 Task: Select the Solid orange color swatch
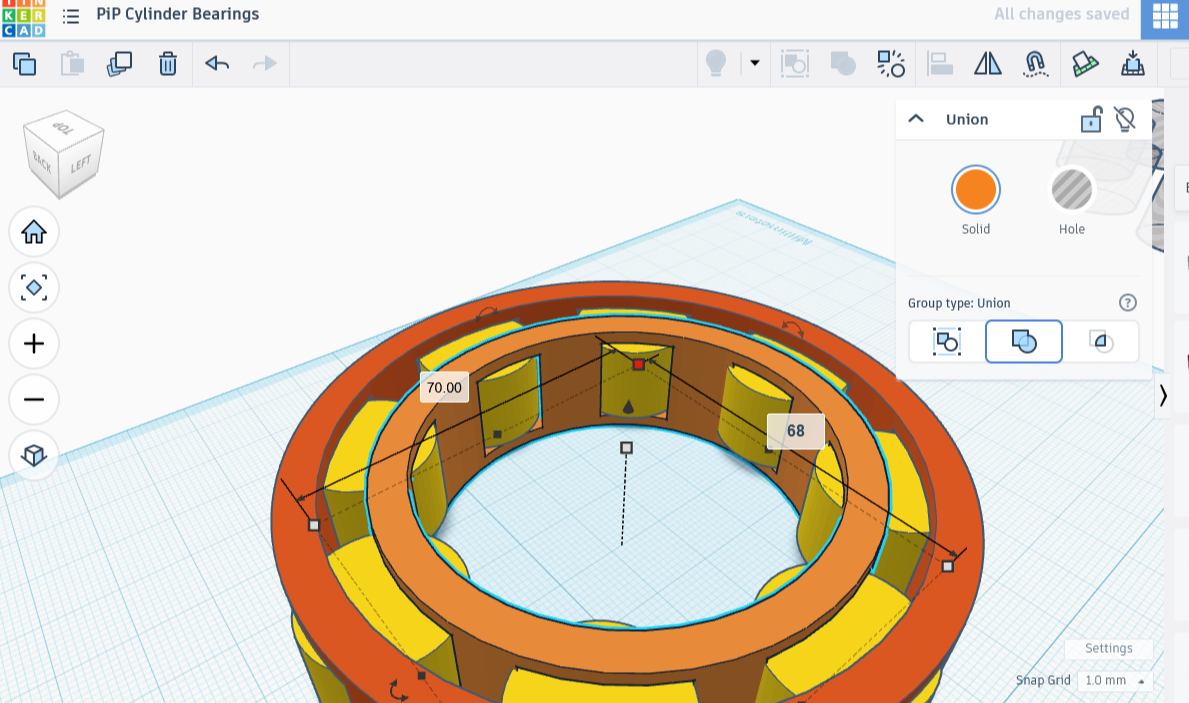(975, 190)
